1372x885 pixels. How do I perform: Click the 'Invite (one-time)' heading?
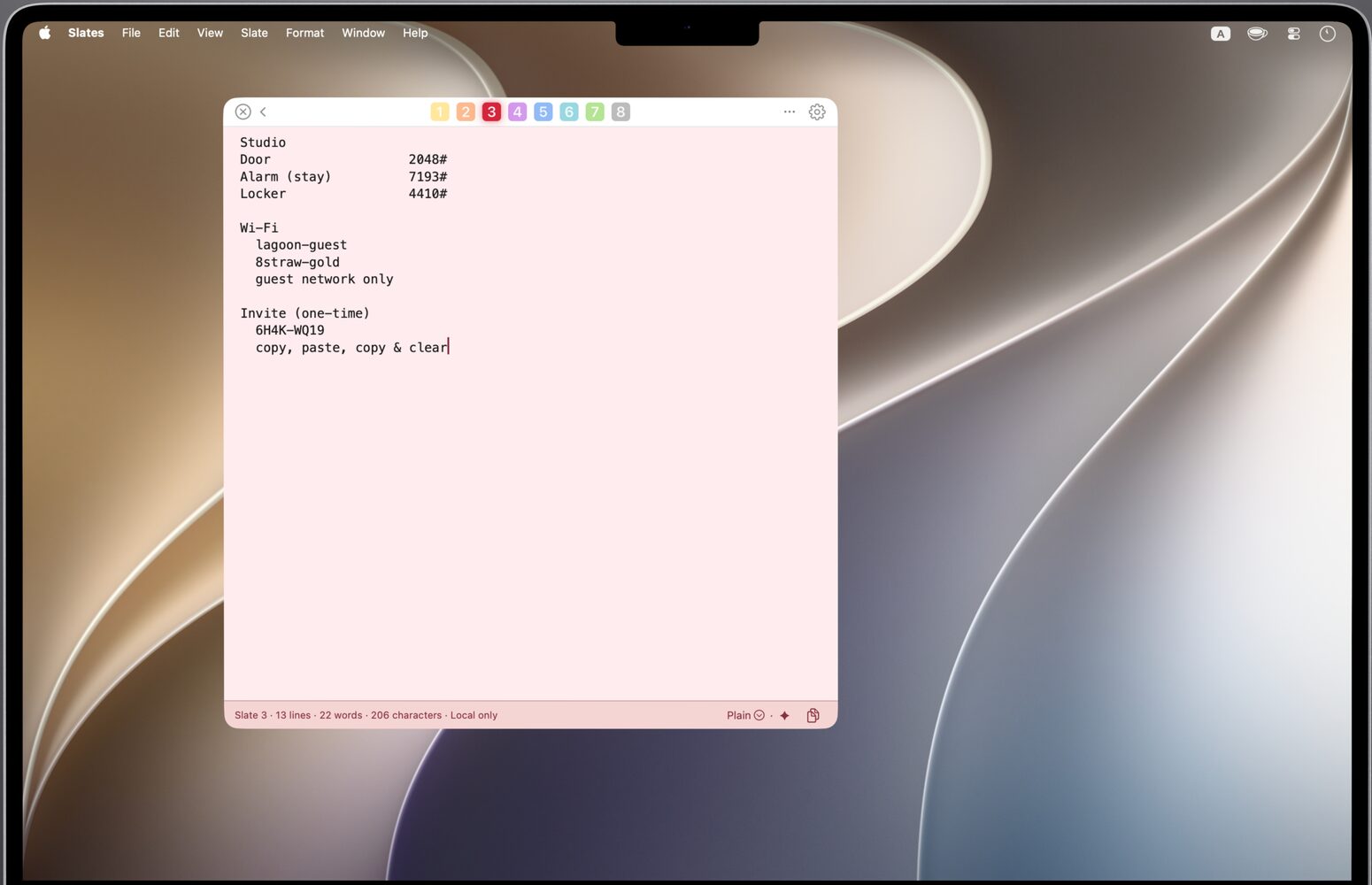pyautogui.click(x=304, y=313)
